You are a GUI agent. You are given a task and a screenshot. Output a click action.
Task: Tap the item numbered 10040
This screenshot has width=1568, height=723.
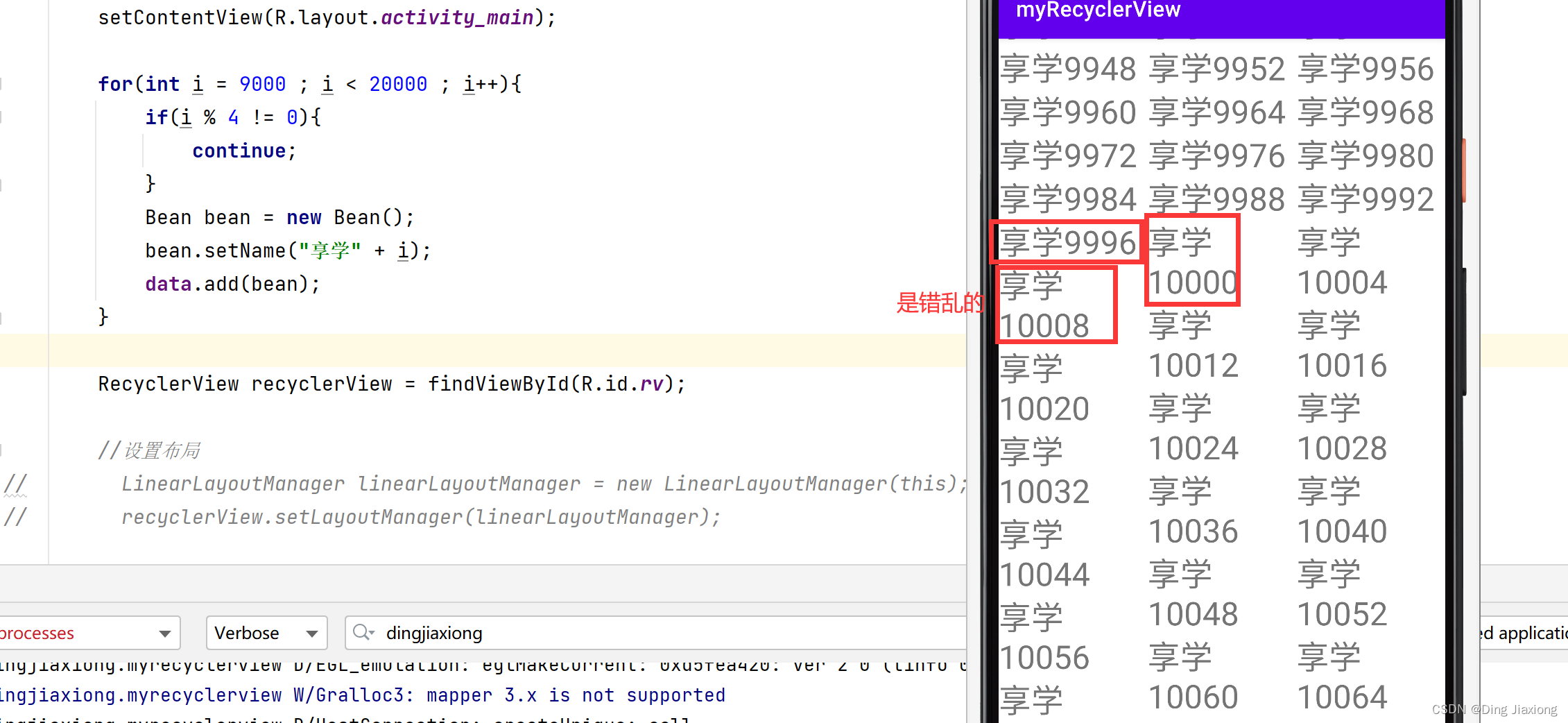coord(1342,511)
